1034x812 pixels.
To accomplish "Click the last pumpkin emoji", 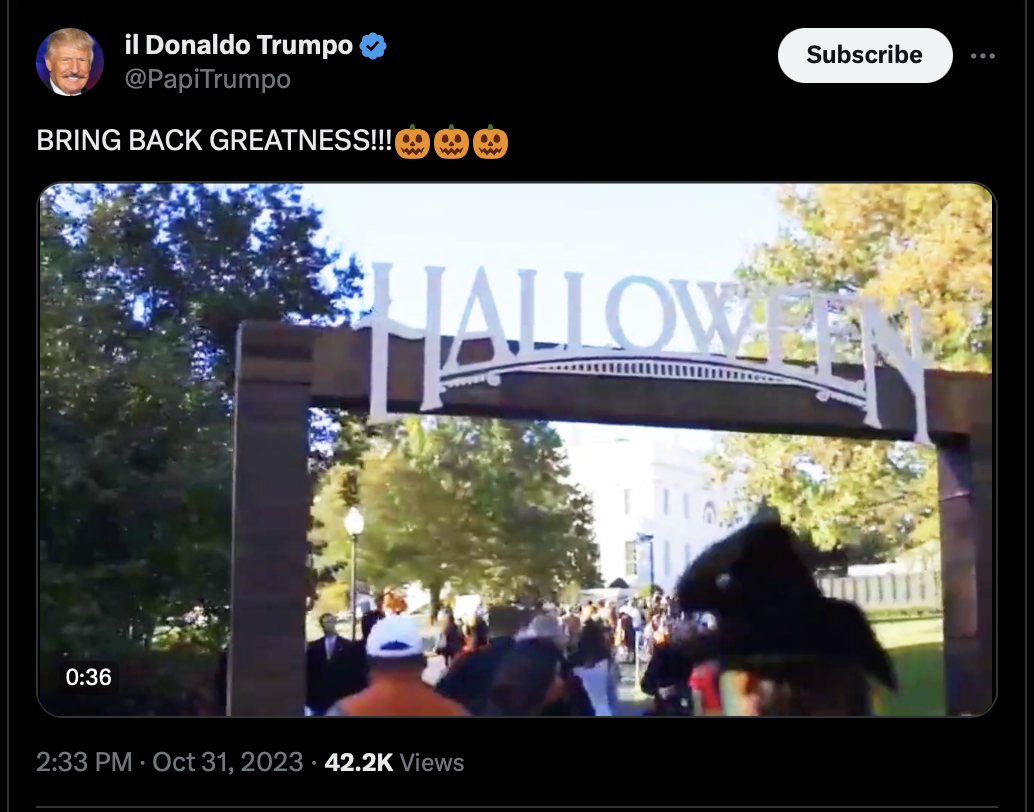I will point(491,142).
